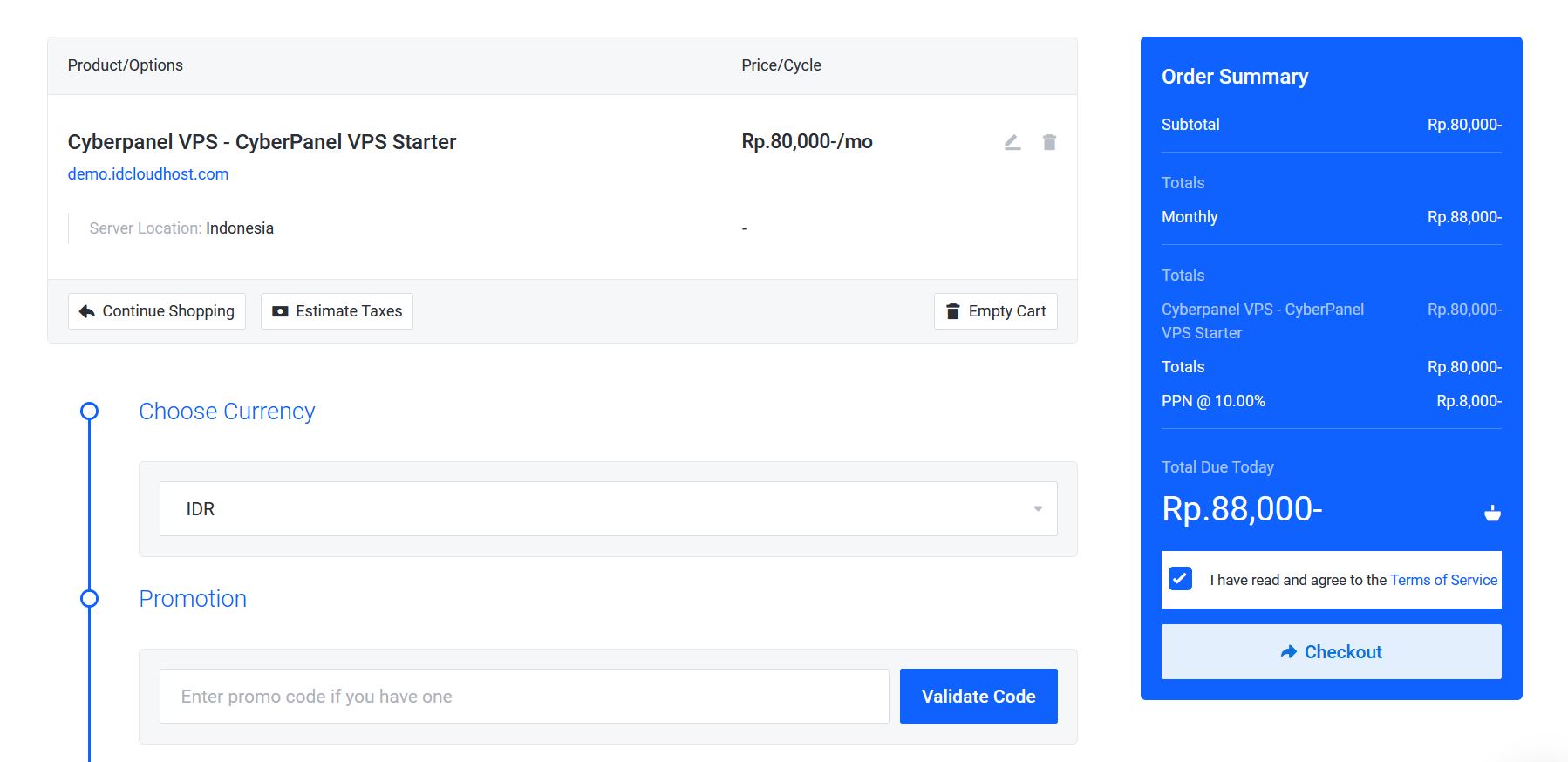Click the Product/Options column header

pyautogui.click(x=126, y=65)
